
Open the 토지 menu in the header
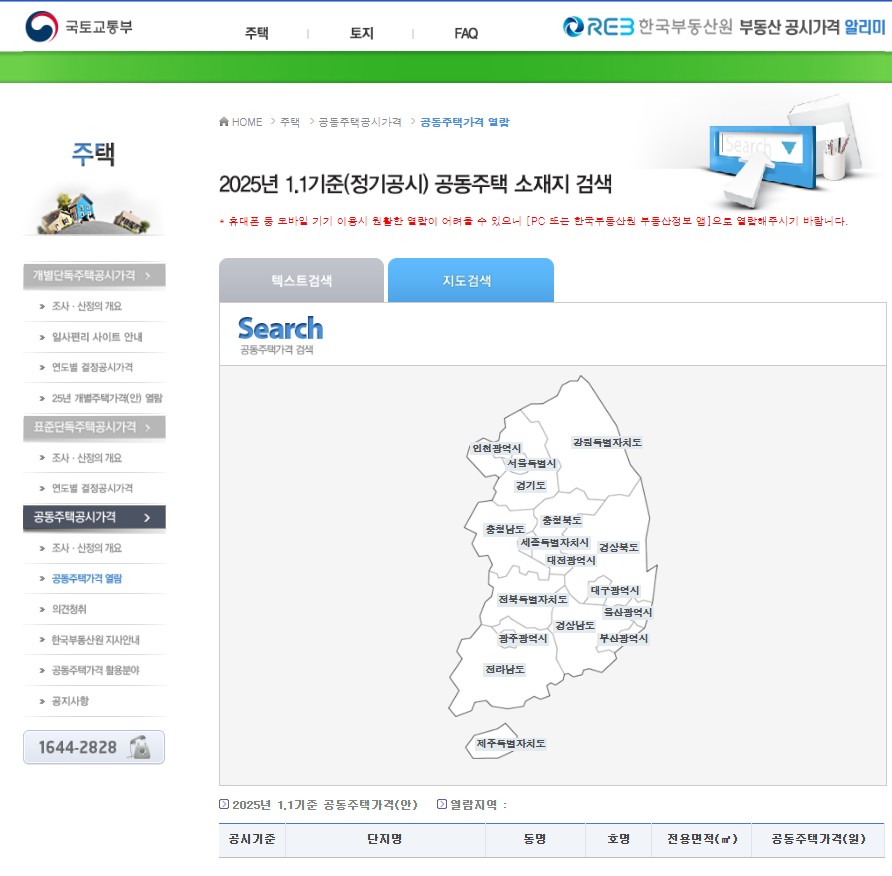[360, 33]
